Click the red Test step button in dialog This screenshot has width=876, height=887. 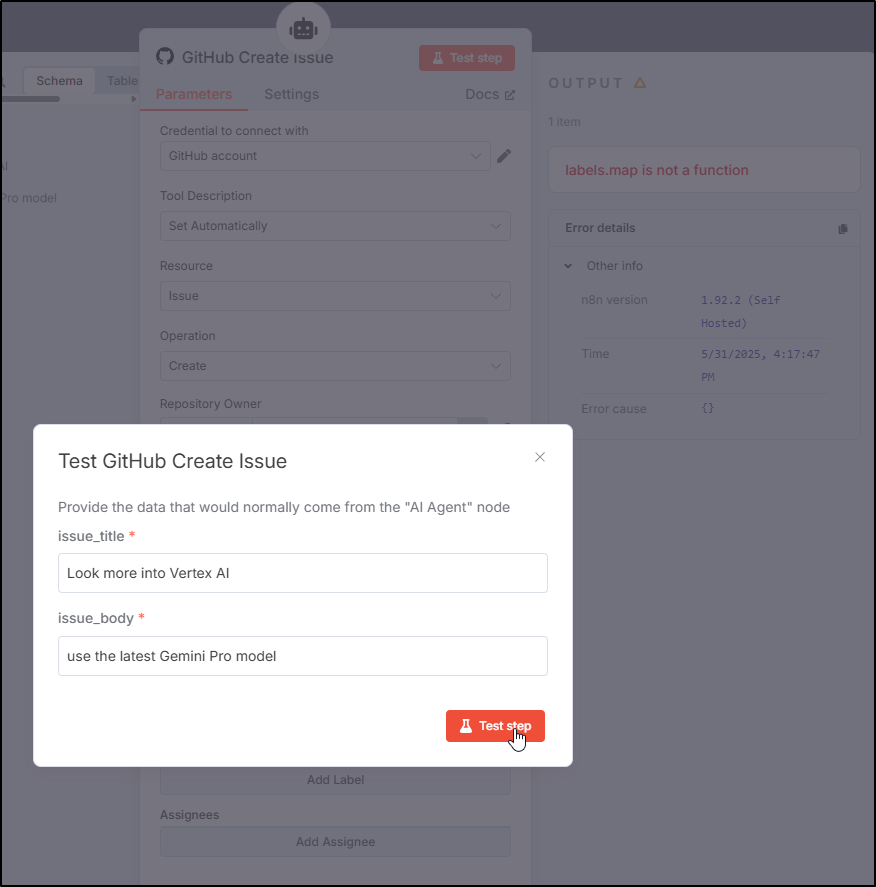point(495,726)
